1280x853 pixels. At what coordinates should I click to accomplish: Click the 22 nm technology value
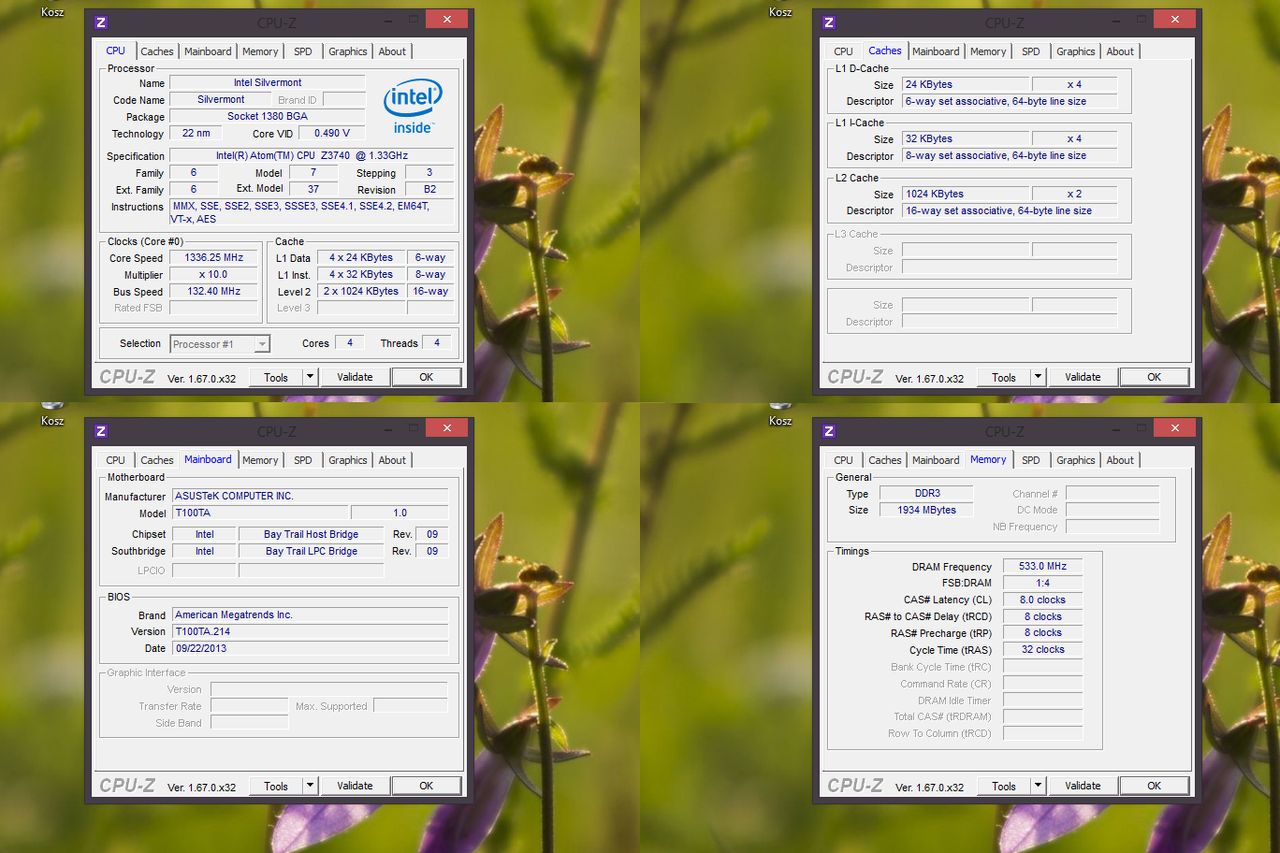(x=196, y=133)
